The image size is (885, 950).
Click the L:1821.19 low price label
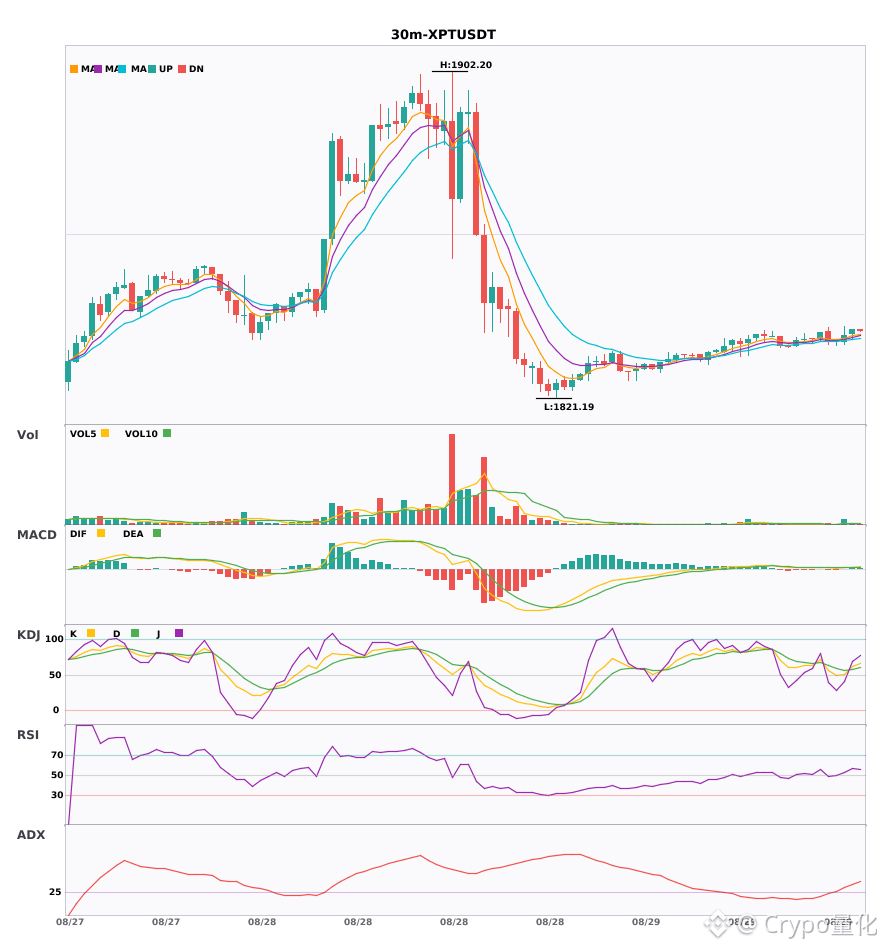[569, 407]
